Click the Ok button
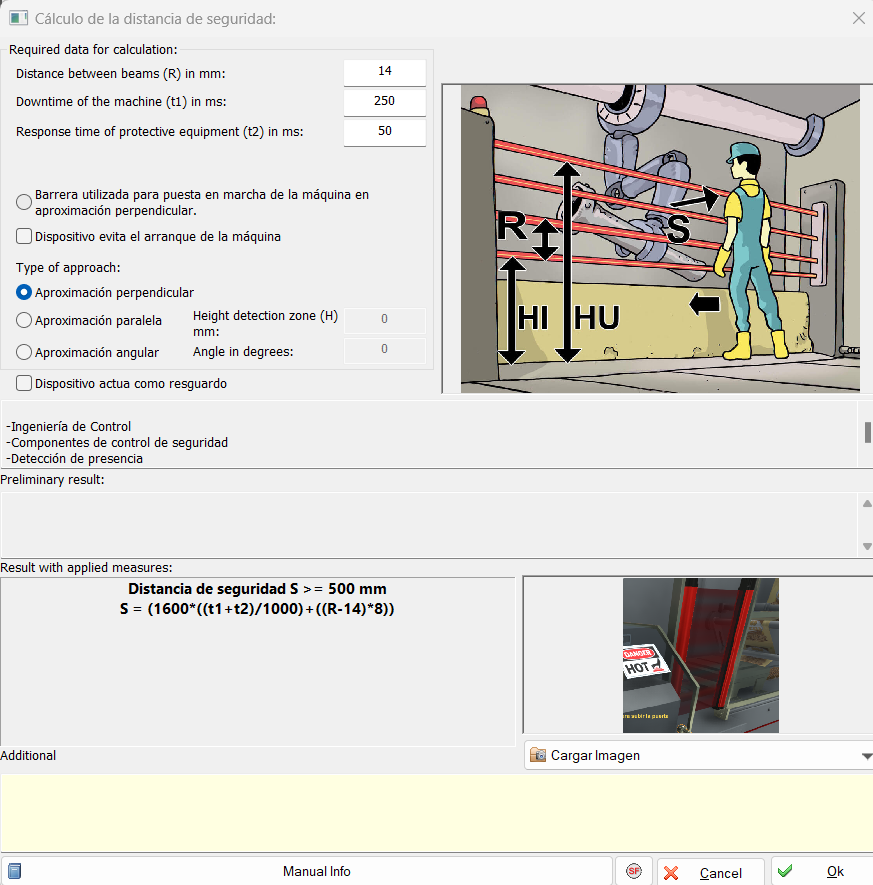Image resolution: width=873 pixels, height=885 pixels. coord(822,871)
